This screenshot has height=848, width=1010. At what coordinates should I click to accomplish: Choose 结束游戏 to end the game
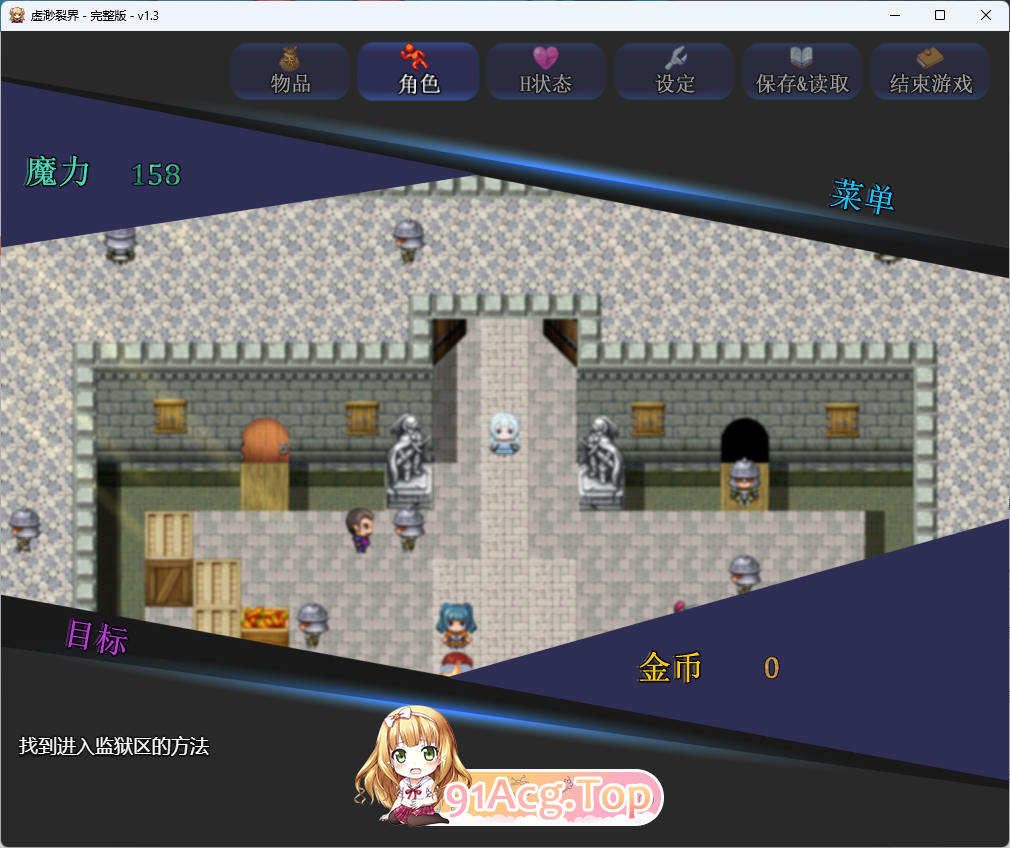point(930,72)
